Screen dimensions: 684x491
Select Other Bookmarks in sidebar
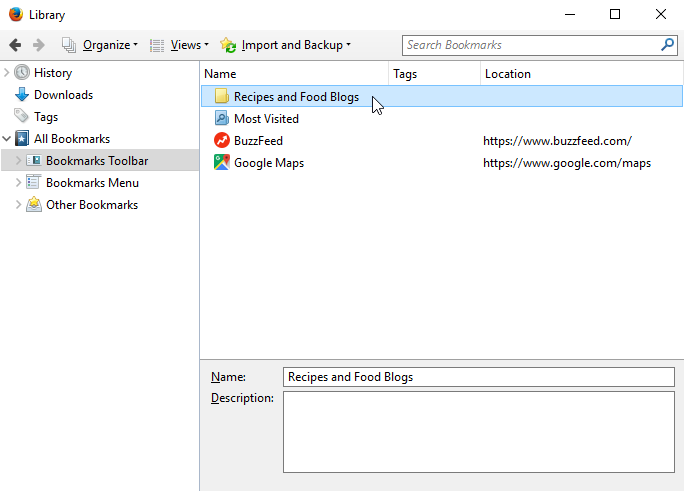tap(91, 205)
